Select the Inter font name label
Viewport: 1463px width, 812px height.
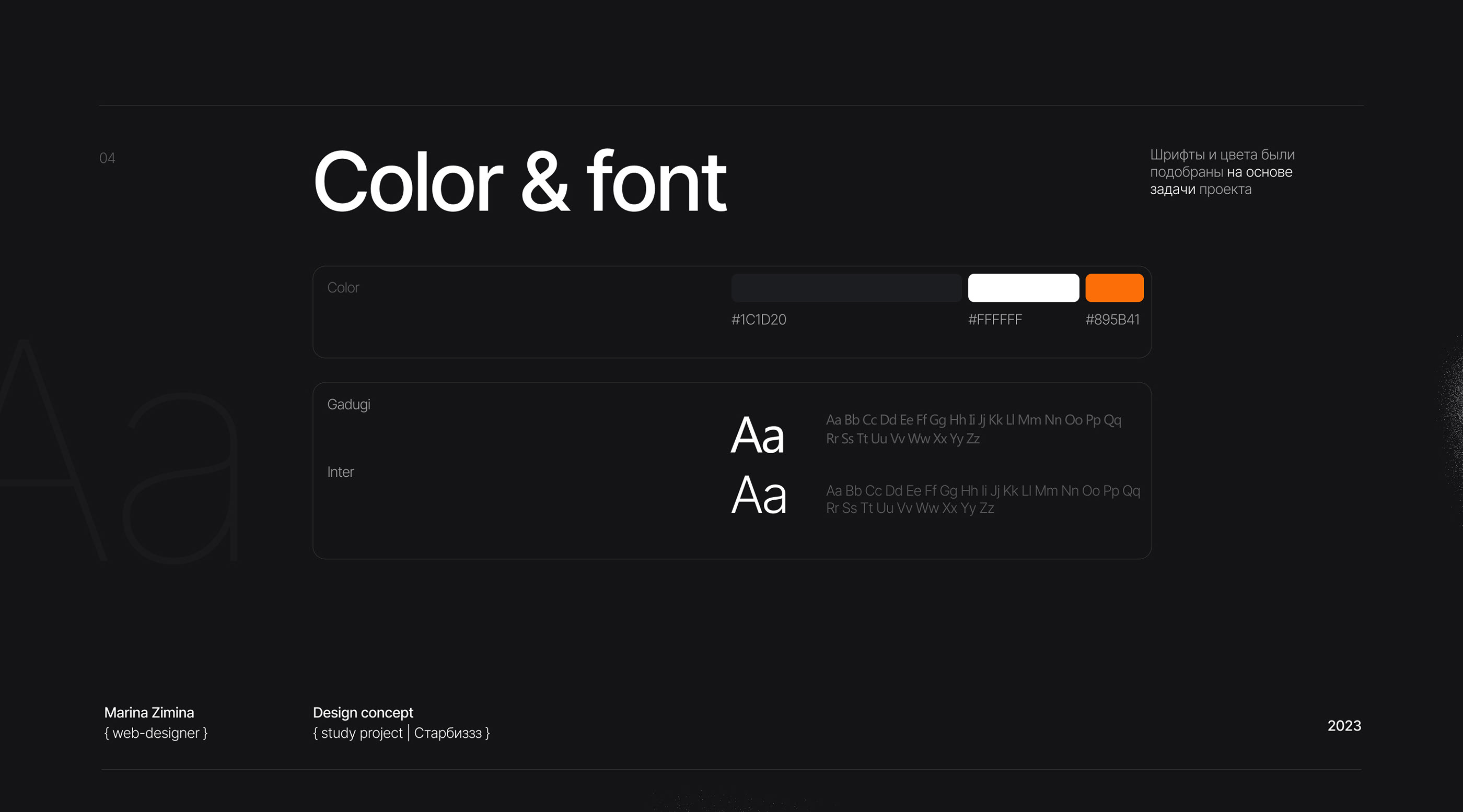point(340,472)
